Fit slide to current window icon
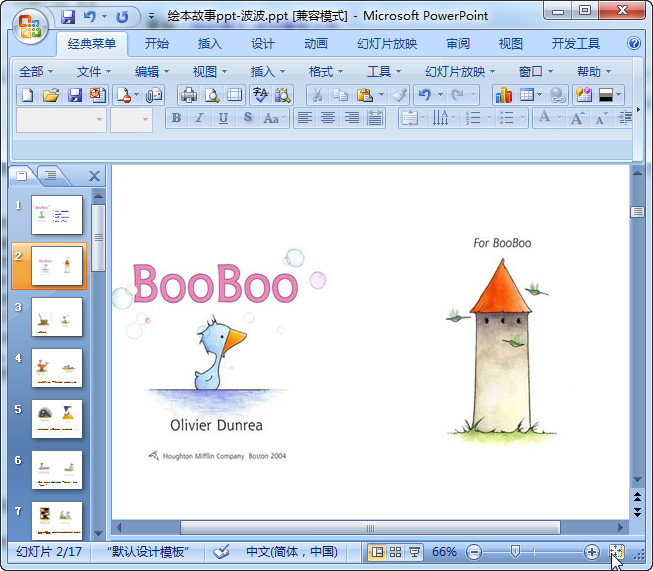The image size is (653, 571). click(617, 552)
